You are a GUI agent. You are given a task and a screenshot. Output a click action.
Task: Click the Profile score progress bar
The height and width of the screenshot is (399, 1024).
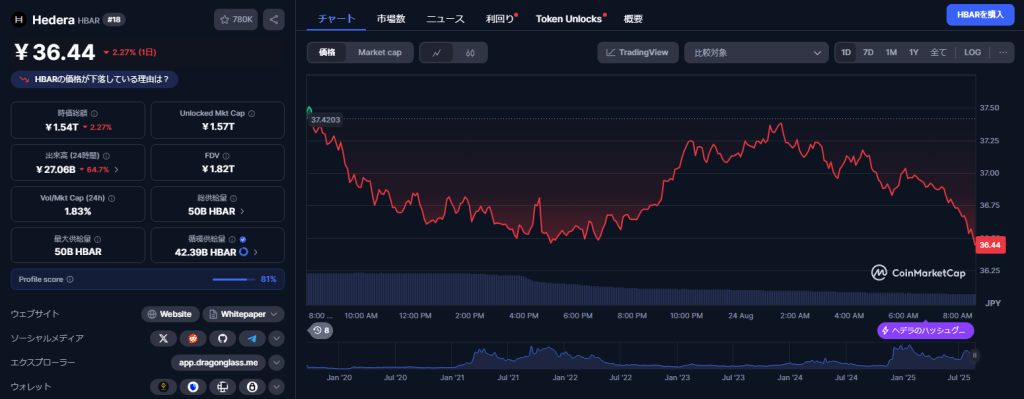coord(234,279)
